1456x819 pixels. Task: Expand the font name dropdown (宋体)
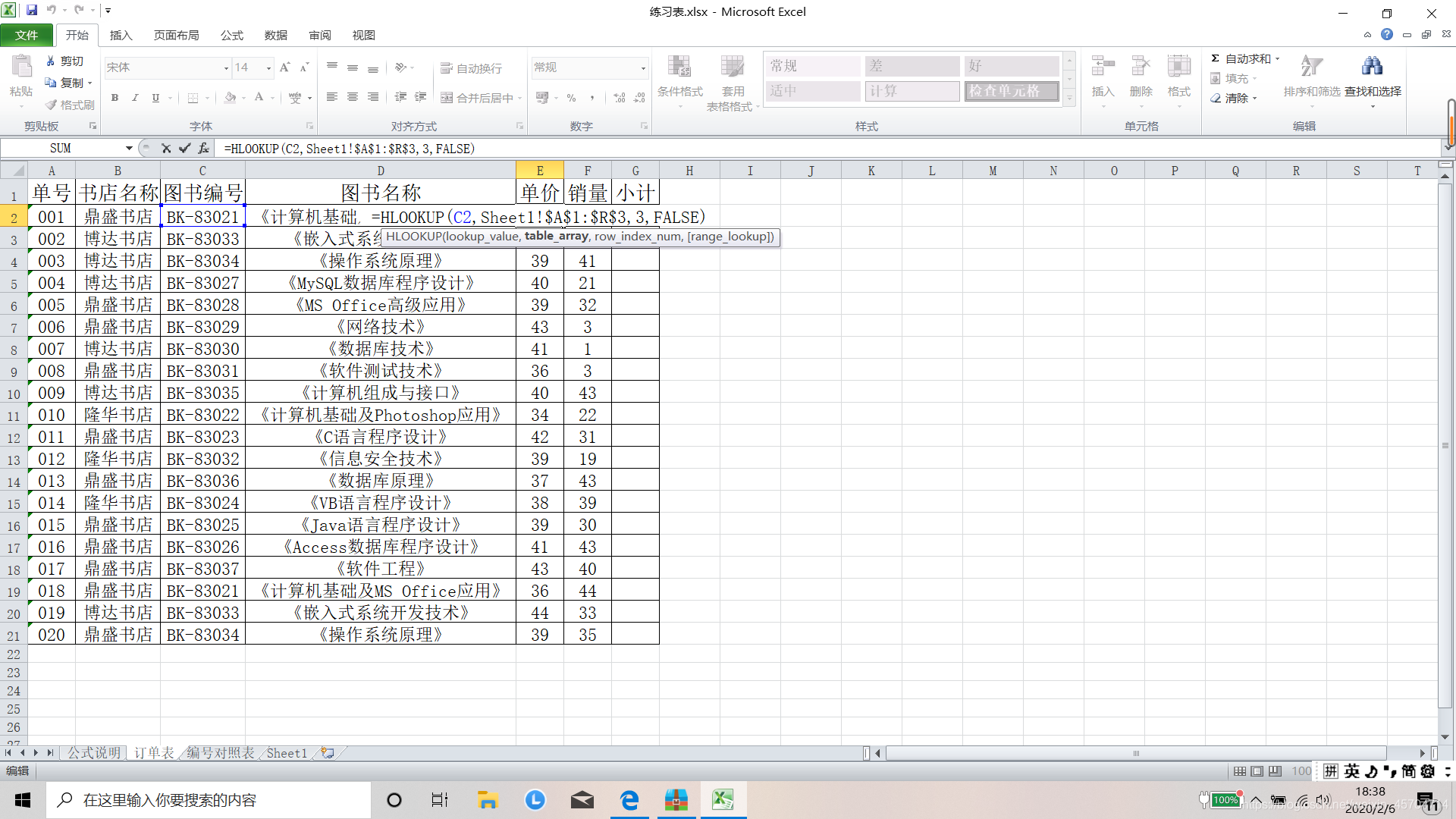pyautogui.click(x=226, y=68)
